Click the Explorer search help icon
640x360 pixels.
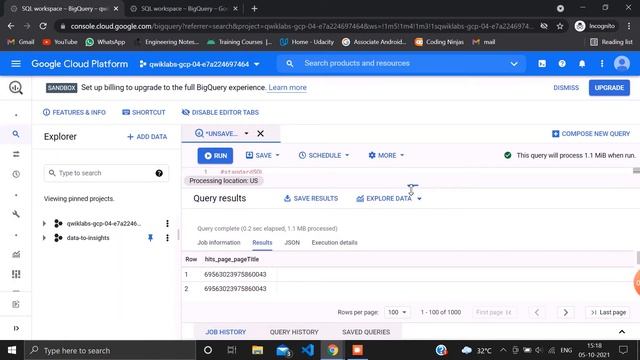tap(159, 173)
